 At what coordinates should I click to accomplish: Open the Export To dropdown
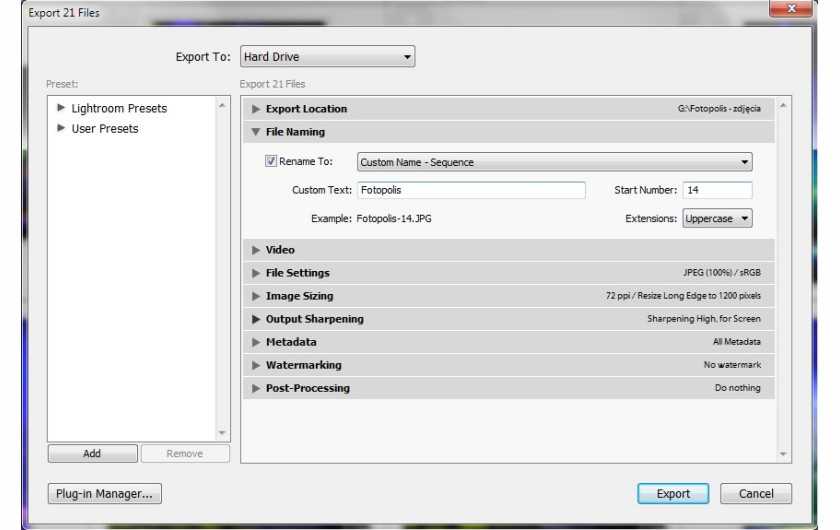pyautogui.click(x=327, y=56)
